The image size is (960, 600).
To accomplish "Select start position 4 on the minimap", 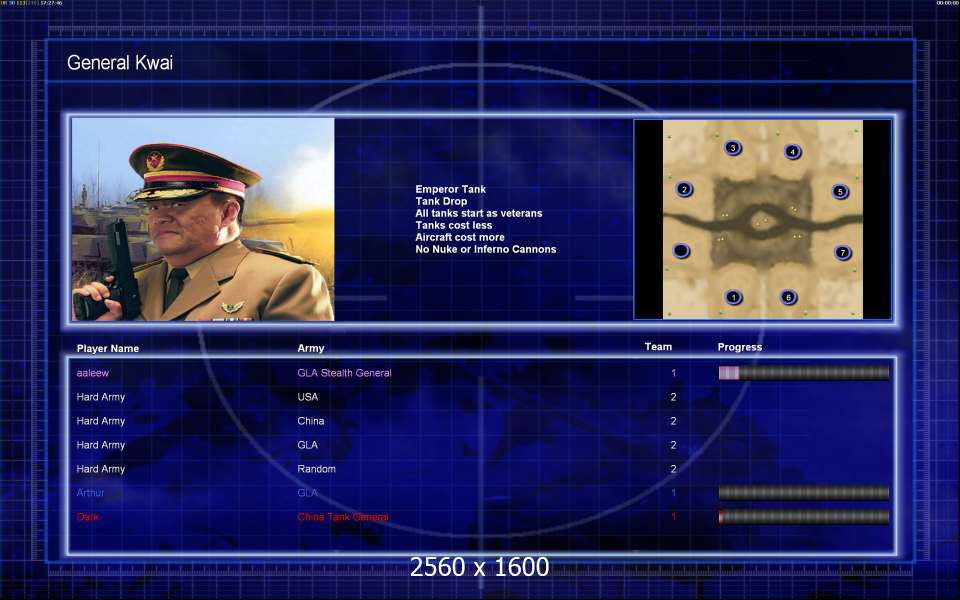I will [x=792, y=151].
